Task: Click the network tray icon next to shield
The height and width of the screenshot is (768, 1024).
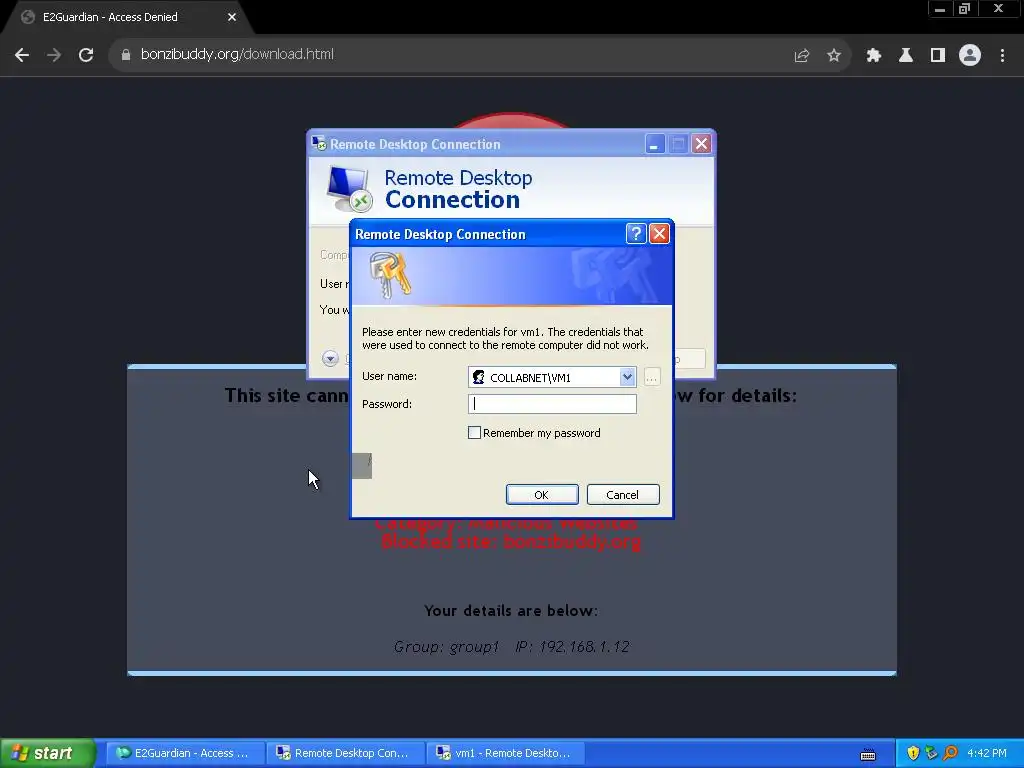Action: click(931, 753)
